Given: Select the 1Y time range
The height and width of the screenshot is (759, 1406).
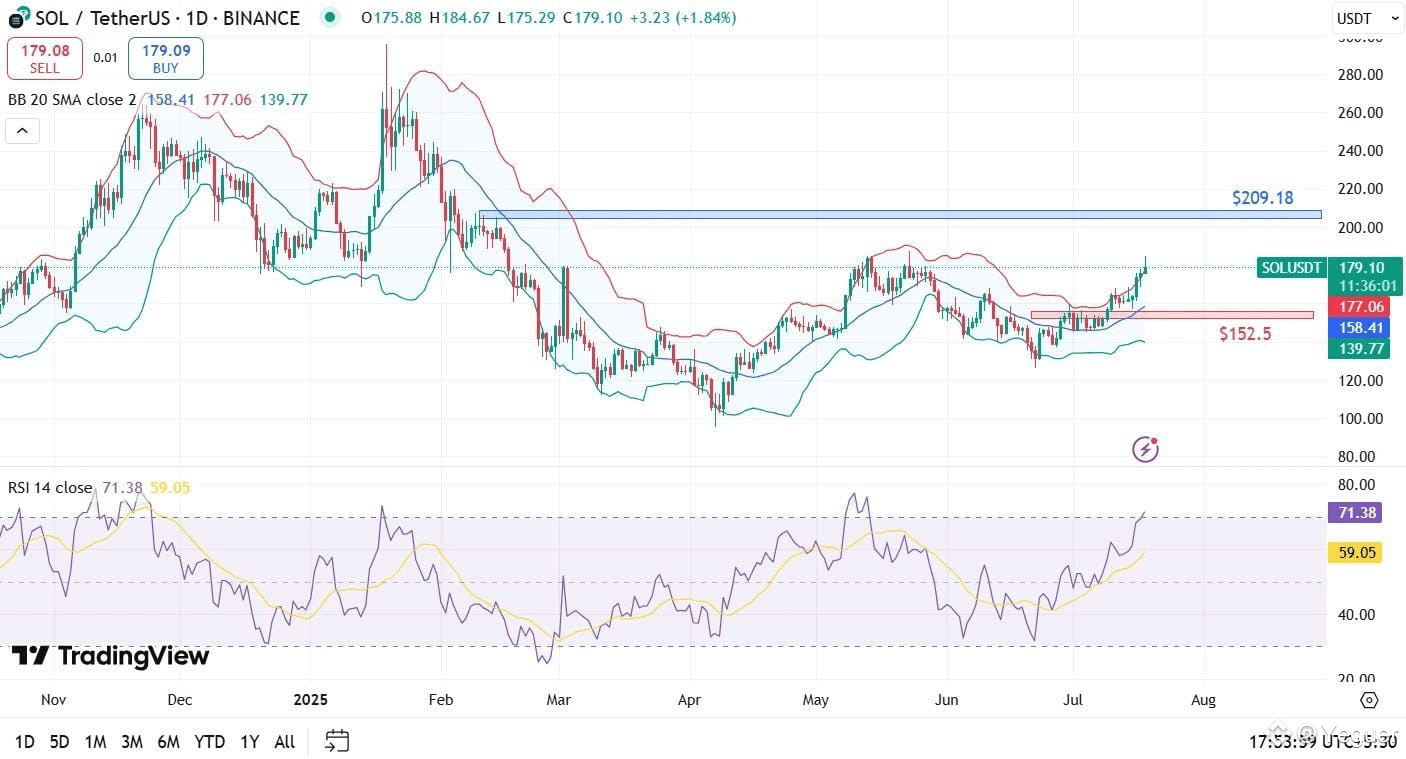Looking at the screenshot, I should tap(250, 741).
